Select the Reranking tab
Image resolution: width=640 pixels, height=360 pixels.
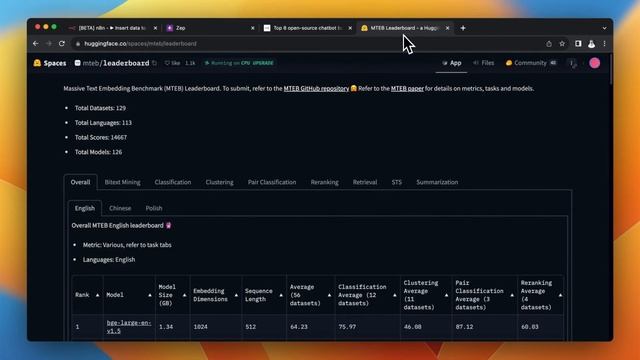pyautogui.click(x=324, y=182)
